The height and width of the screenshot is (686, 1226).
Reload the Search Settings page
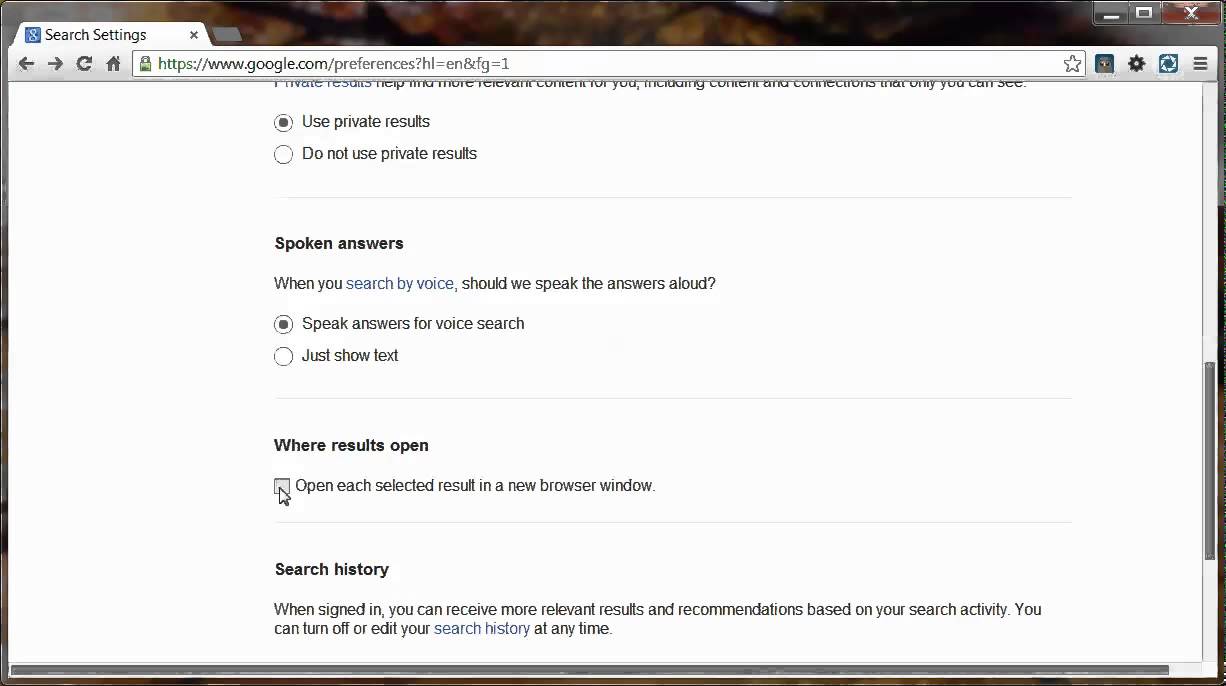[84, 64]
